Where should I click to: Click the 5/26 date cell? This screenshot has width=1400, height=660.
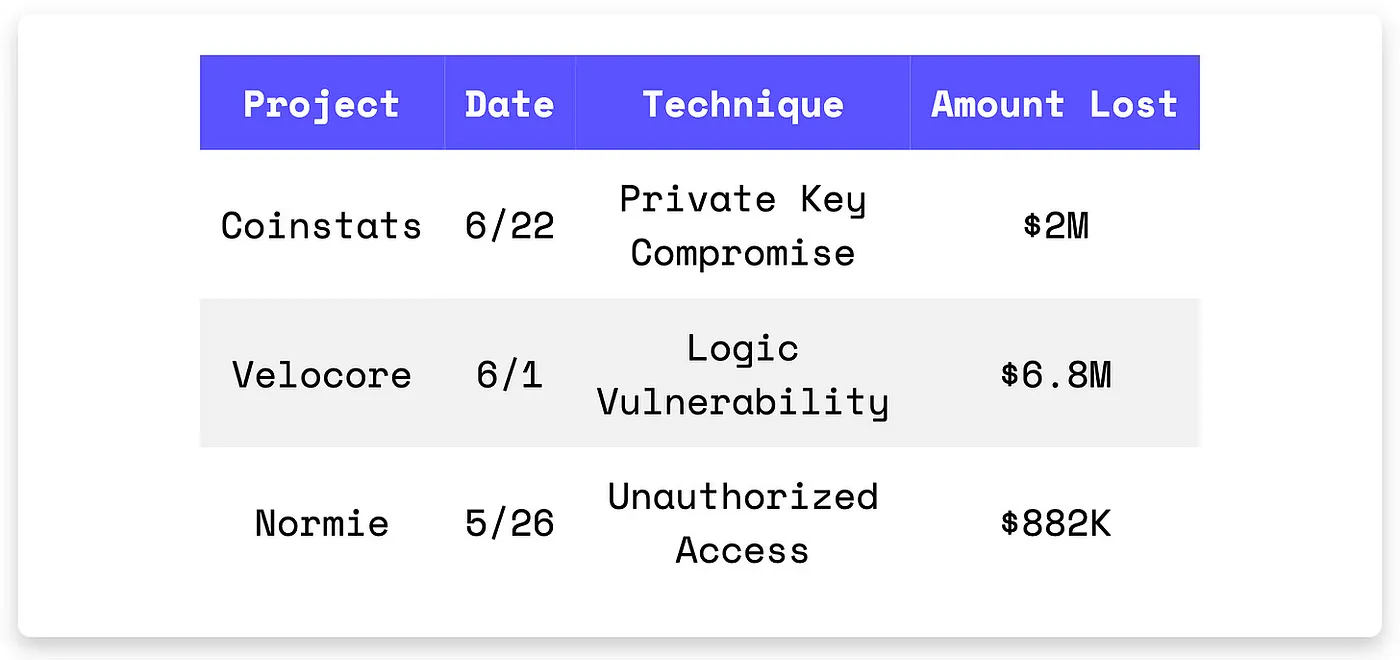510,522
